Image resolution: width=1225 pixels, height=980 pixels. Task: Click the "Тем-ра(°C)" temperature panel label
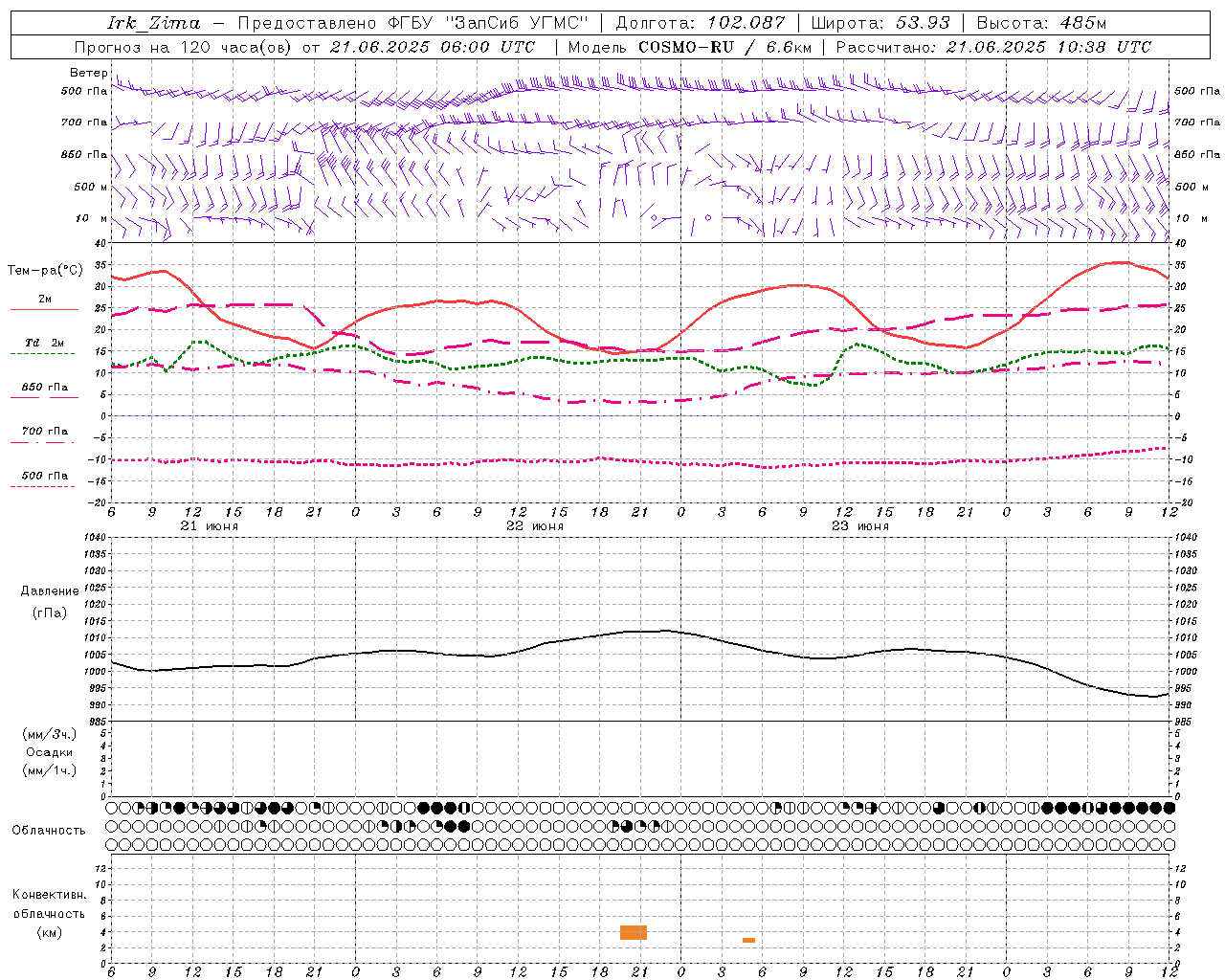click(x=45, y=271)
